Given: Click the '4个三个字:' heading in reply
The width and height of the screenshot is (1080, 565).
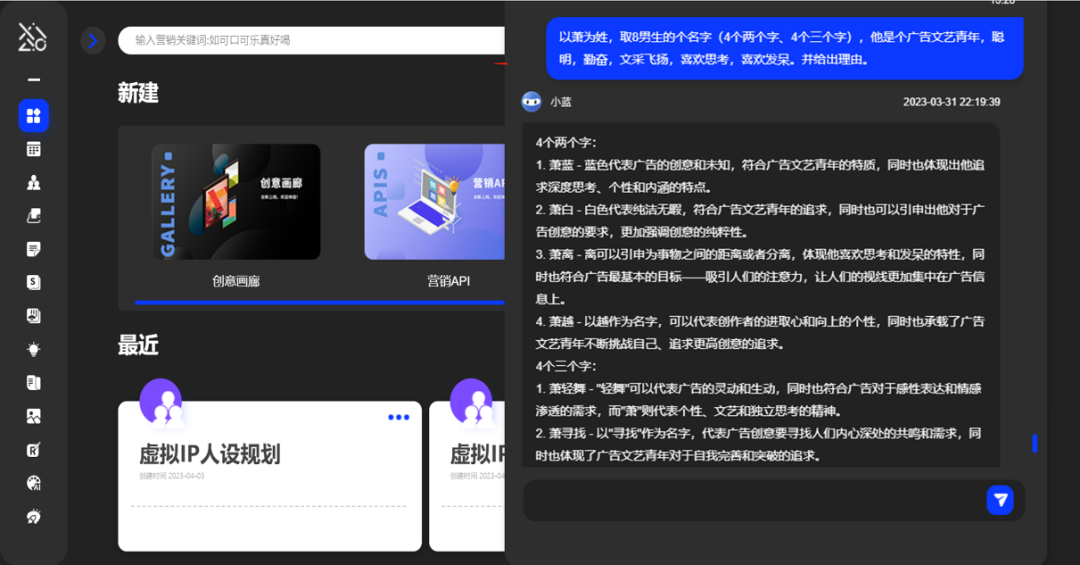Looking at the screenshot, I should tap(566, 366).
